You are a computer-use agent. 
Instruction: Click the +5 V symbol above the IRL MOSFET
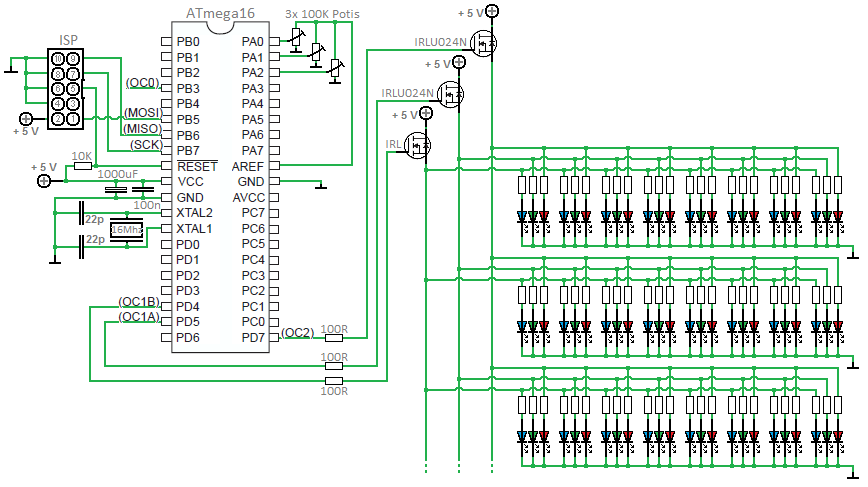click(426, 113)
